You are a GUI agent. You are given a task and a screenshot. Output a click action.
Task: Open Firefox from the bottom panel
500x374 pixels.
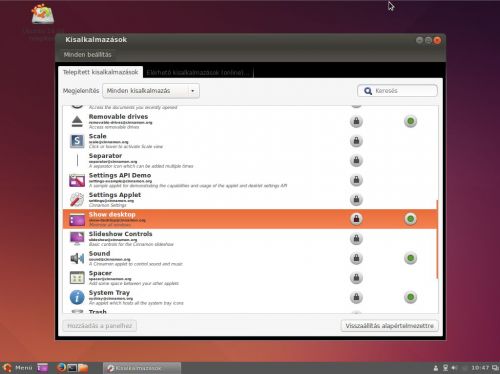click(x=61, y=368)
